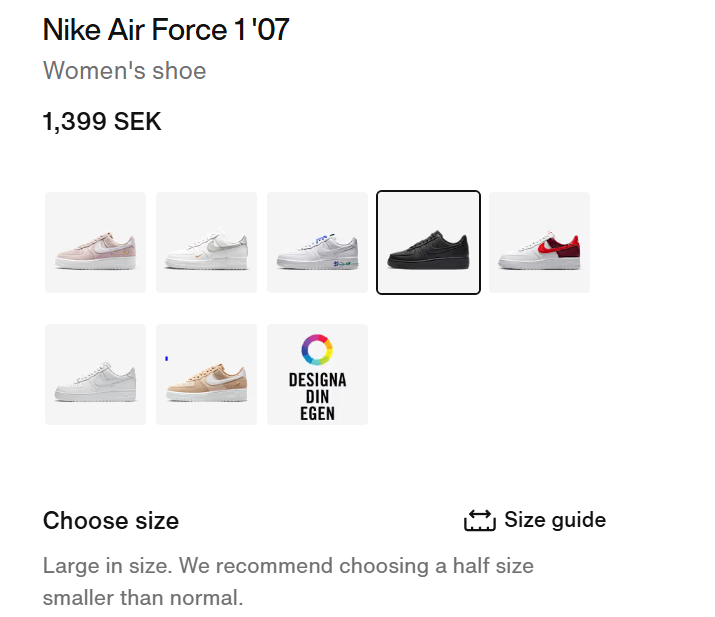Click the 1,399 SEK price
The image size is (715, 617).
click(x=102, y=122)
